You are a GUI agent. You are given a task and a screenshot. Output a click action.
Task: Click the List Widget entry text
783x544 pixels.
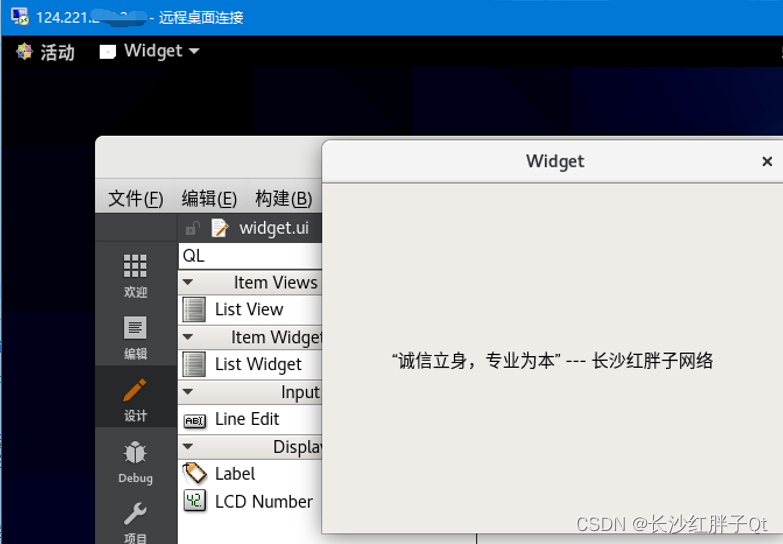click(x=258, y=364)
